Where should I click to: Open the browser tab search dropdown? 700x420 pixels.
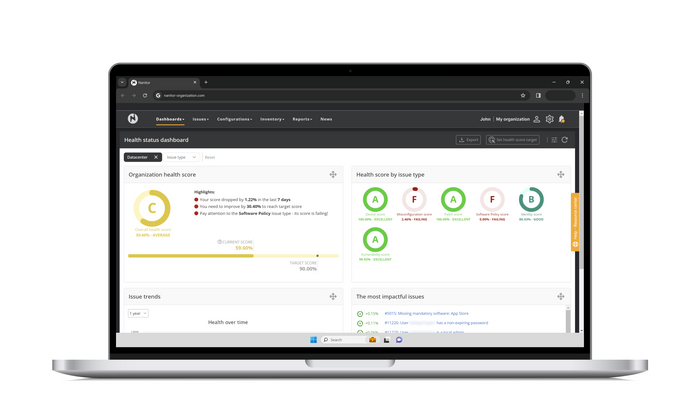[122, 82]
